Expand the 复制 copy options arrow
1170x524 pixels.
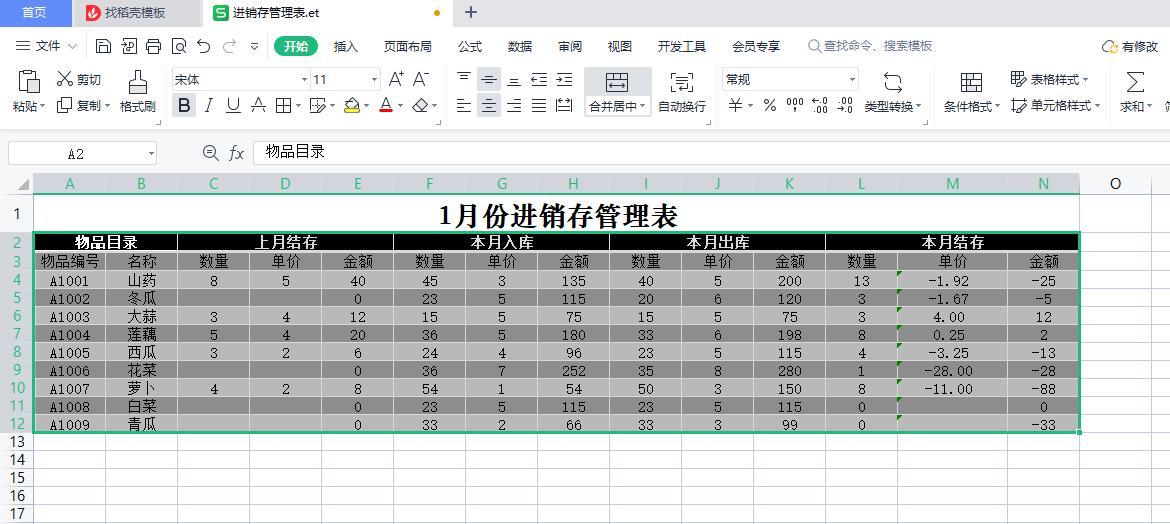[x=107, y=106]
